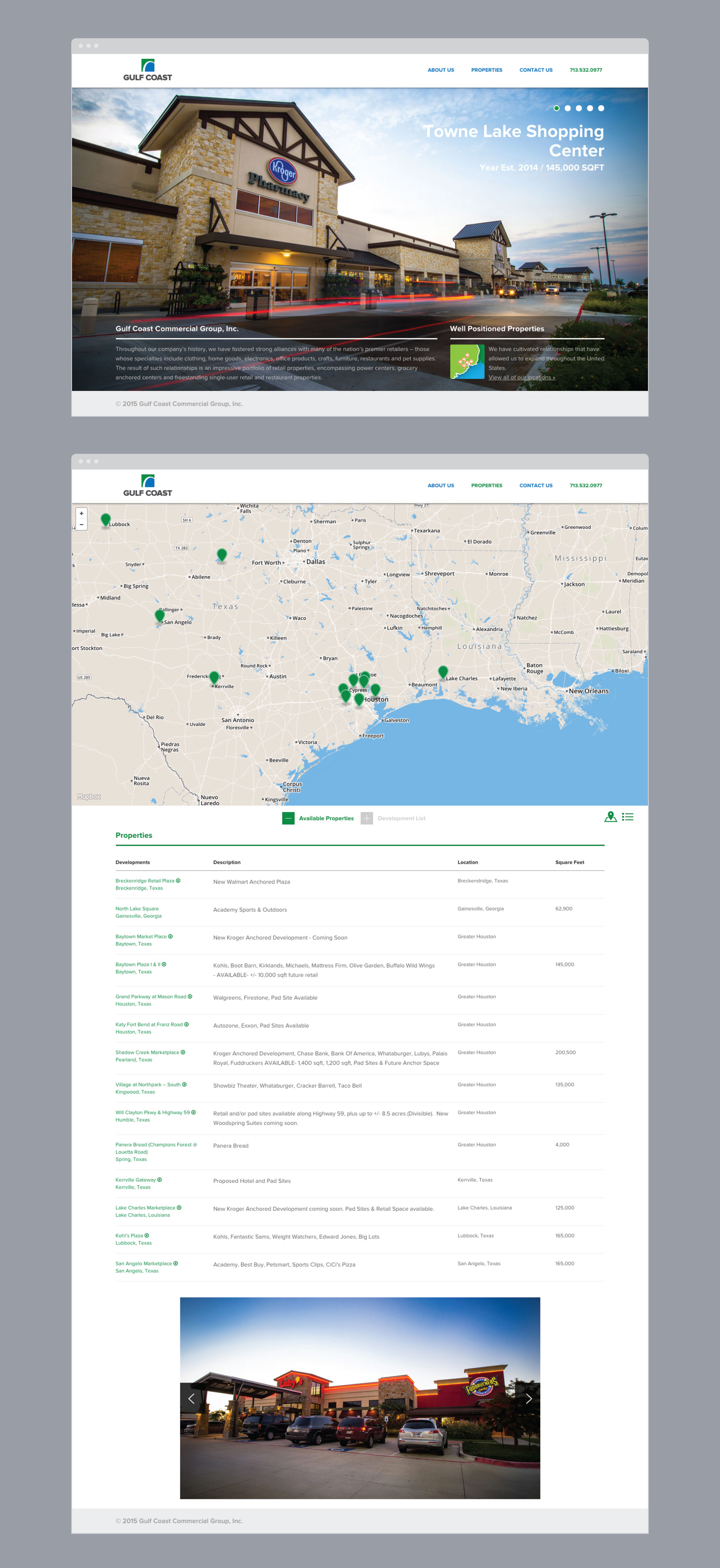Screen dimensions: 720x1568
Task: Click the '62,900' square feet value
Action: (564, 908)
